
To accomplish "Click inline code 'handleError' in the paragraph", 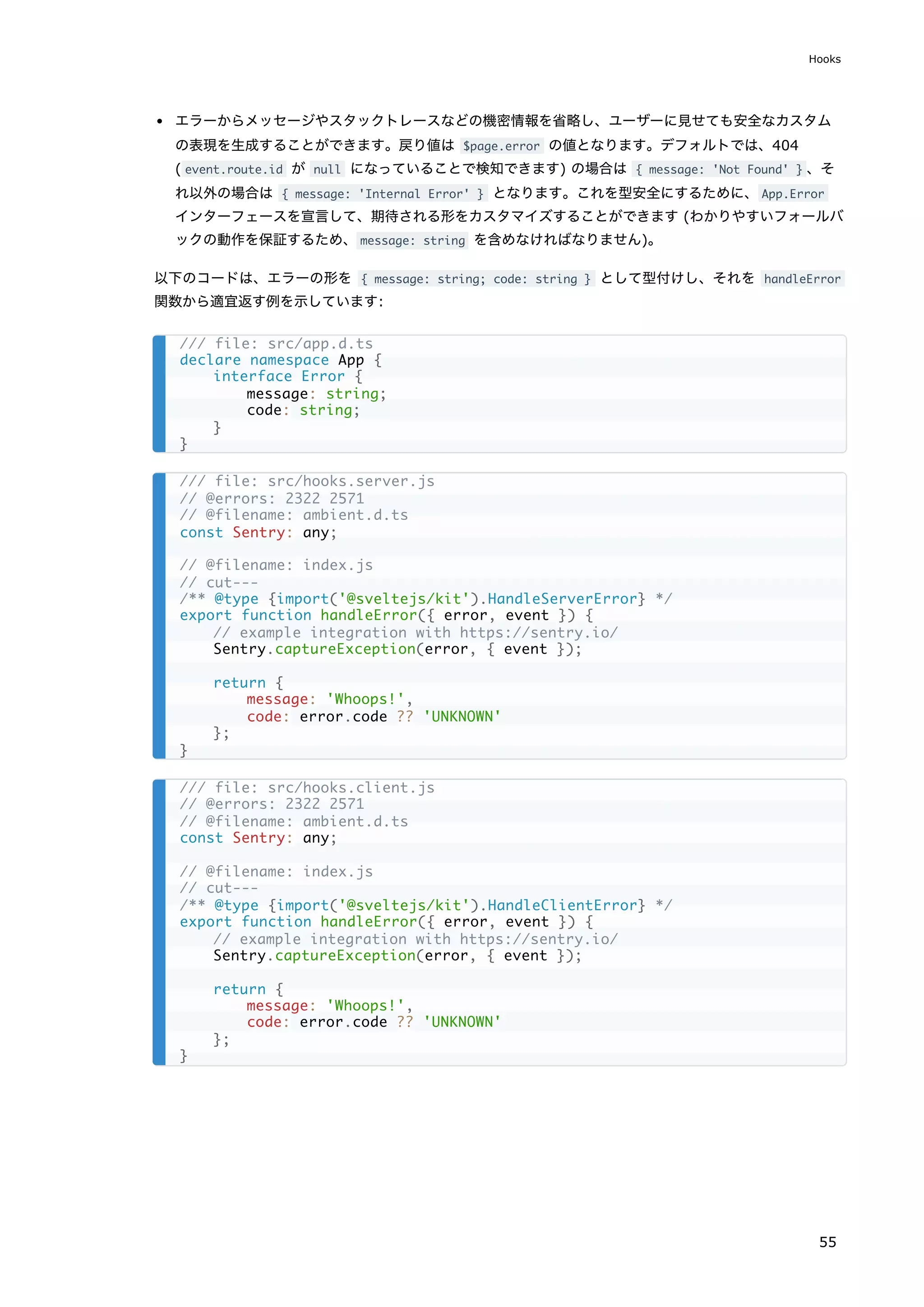I will click(802, 279).
